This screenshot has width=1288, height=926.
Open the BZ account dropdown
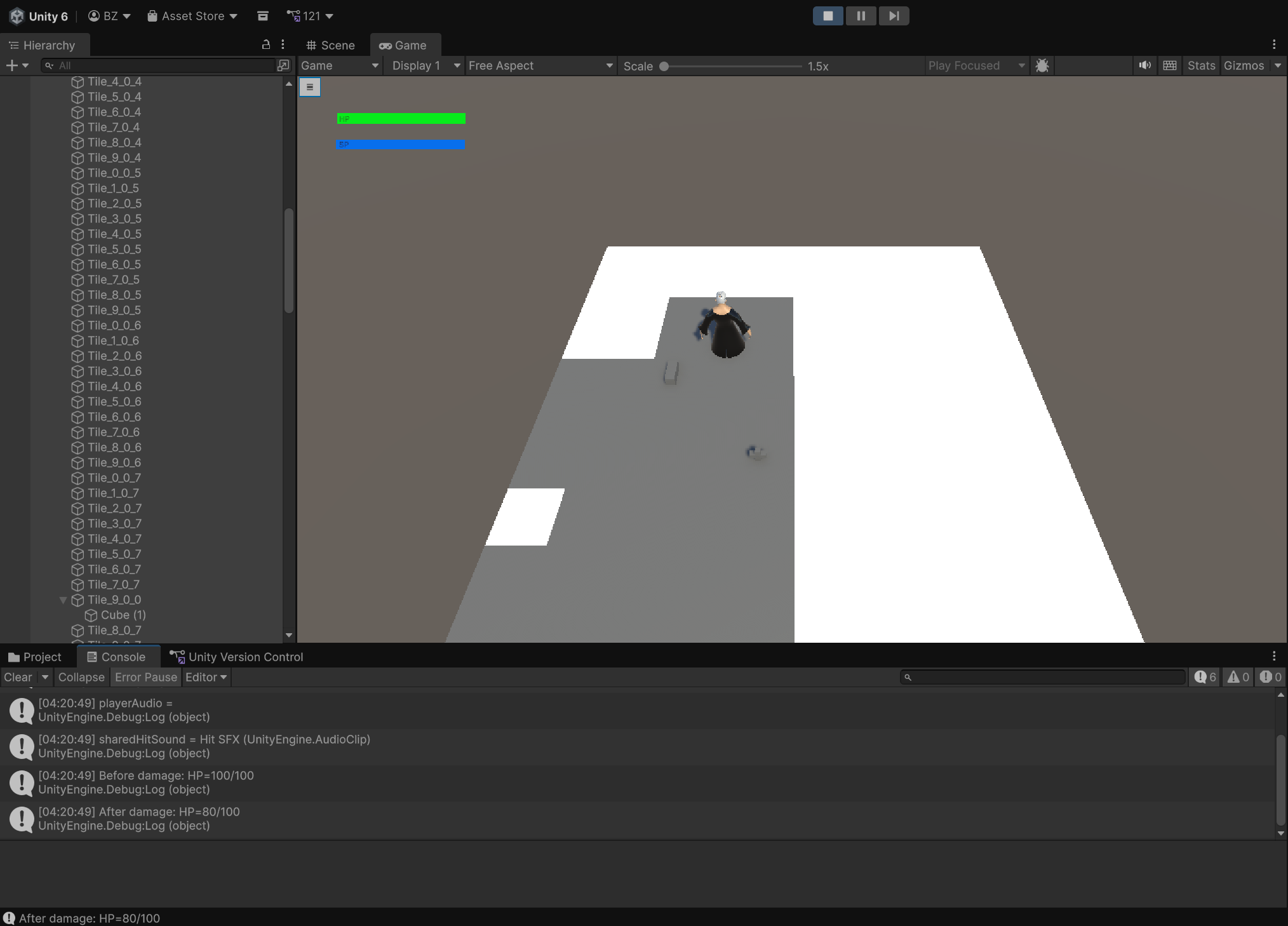109,16
